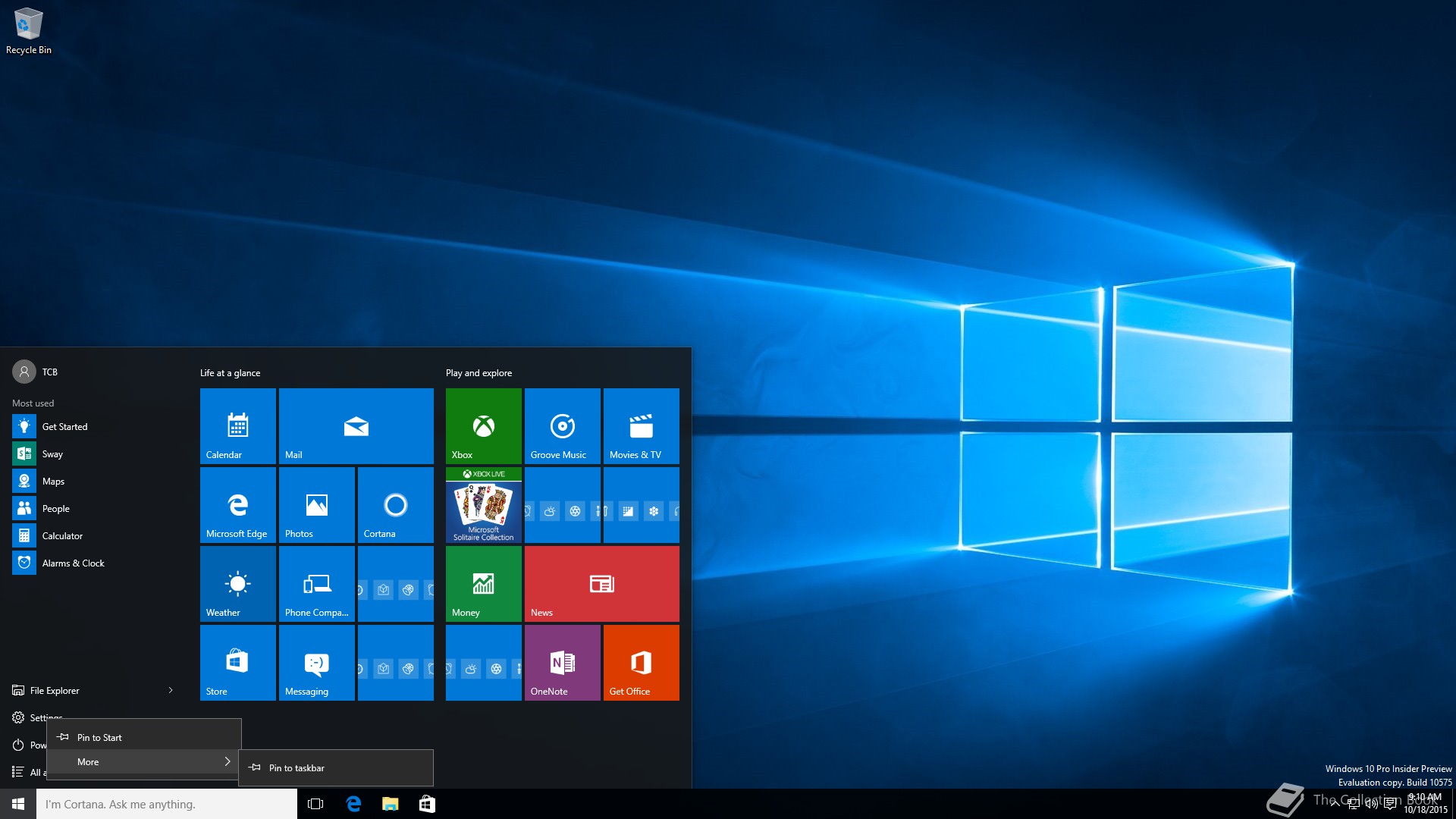1456x819 pixels.
Task: Open the Weather tile
Action: (x=237, y=583)
